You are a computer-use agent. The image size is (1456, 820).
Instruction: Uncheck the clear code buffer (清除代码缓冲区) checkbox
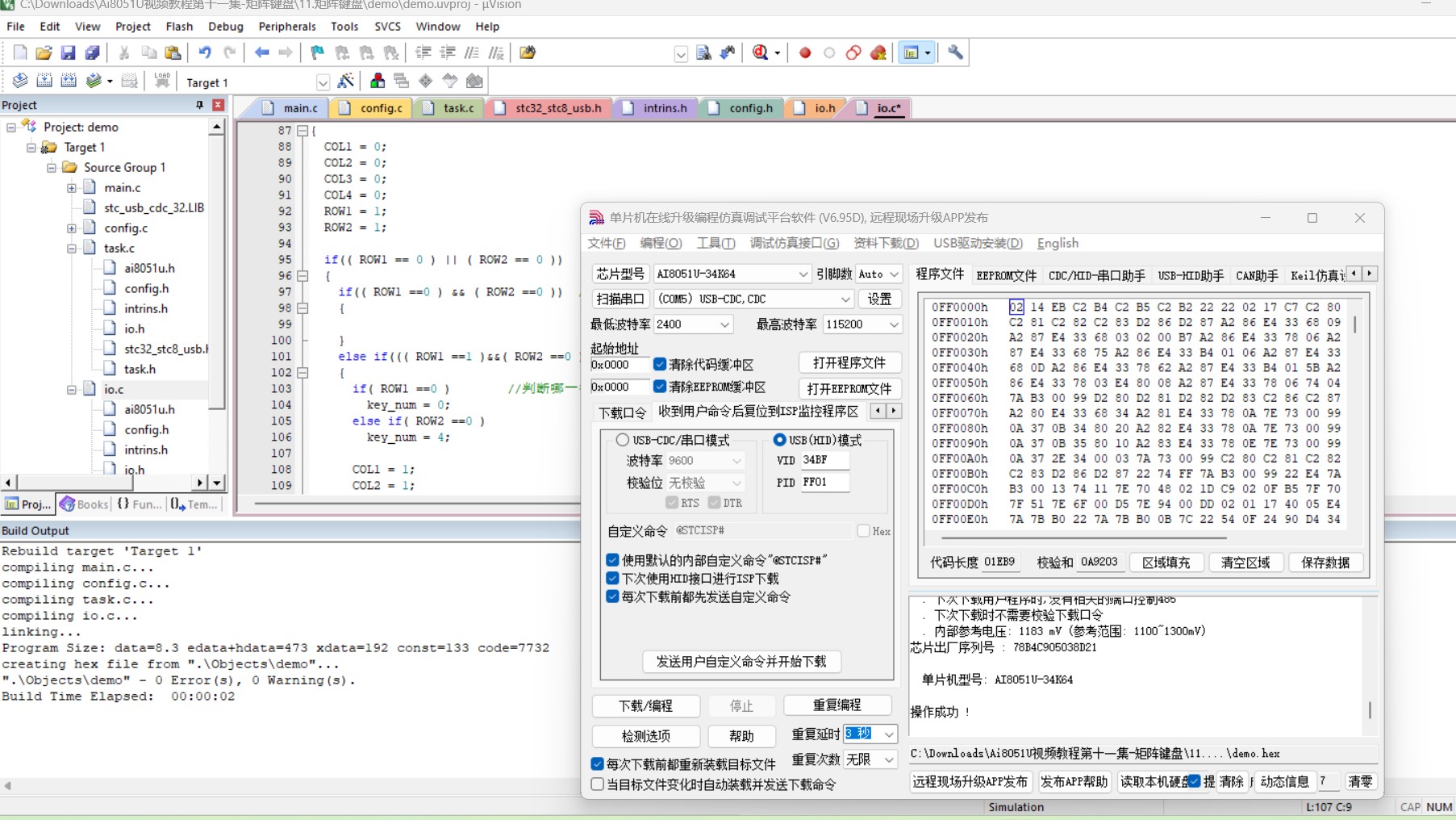pyautogui.click(x=660, y=364)
